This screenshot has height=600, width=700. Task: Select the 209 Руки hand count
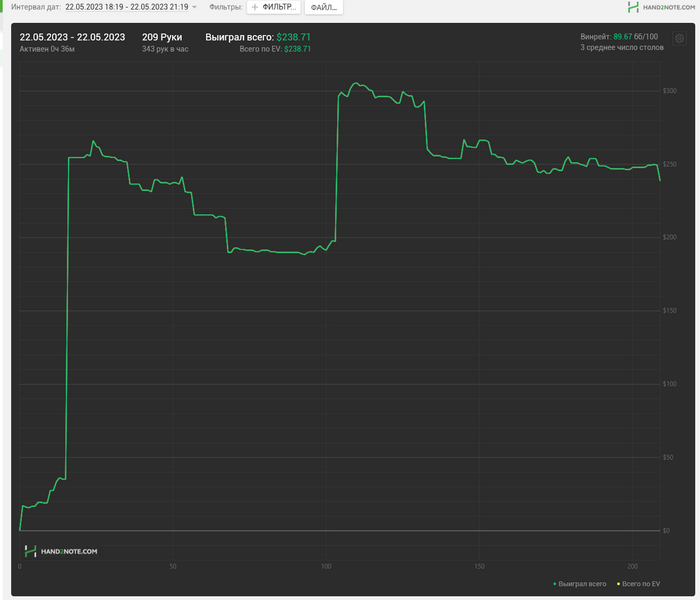162,37
